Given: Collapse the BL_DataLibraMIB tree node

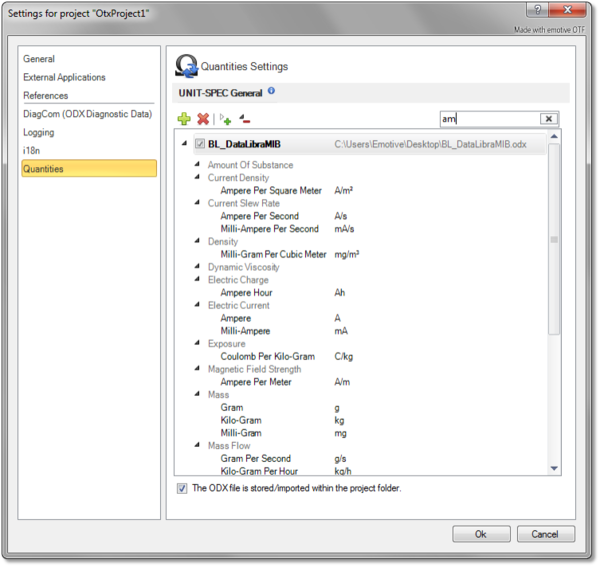Looking at the screenshot, I should coord(184,144).
